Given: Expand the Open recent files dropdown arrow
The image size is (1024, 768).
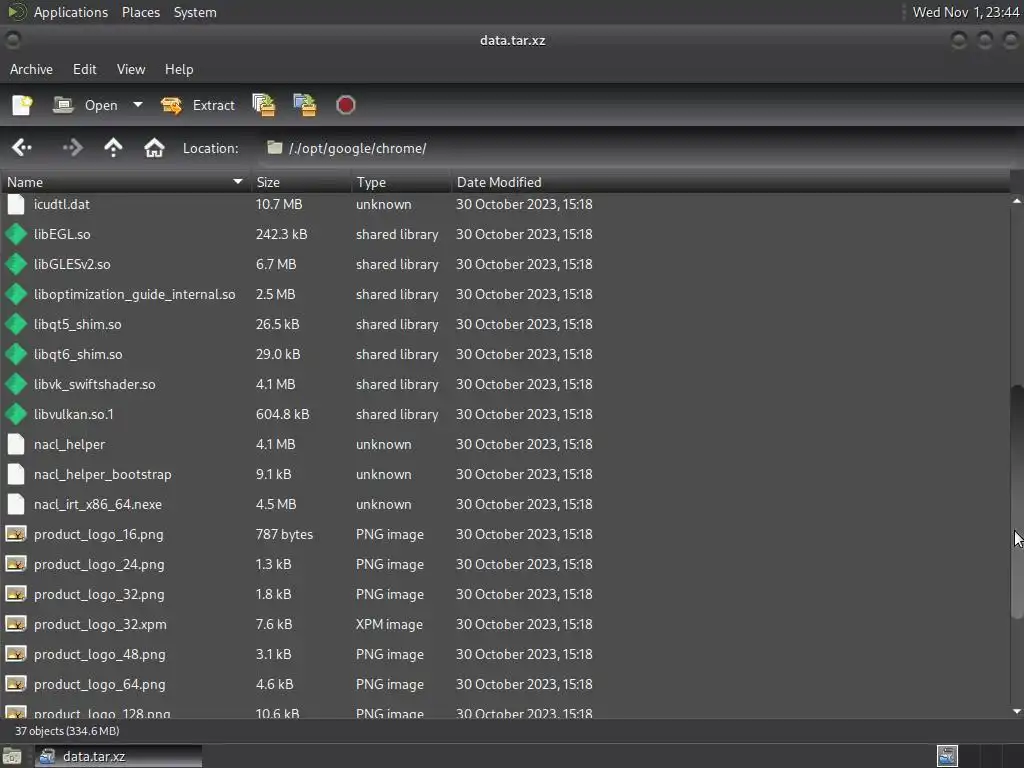Looking at the screenshot, I should point(138,104).
